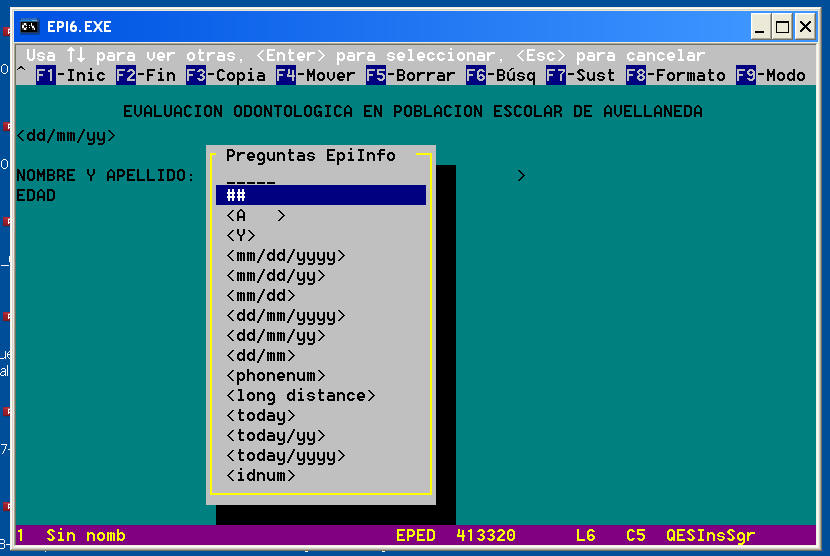Choose the <idnum> field type
Viewport: 830px width, 556px height.
[x=261, y=475]
